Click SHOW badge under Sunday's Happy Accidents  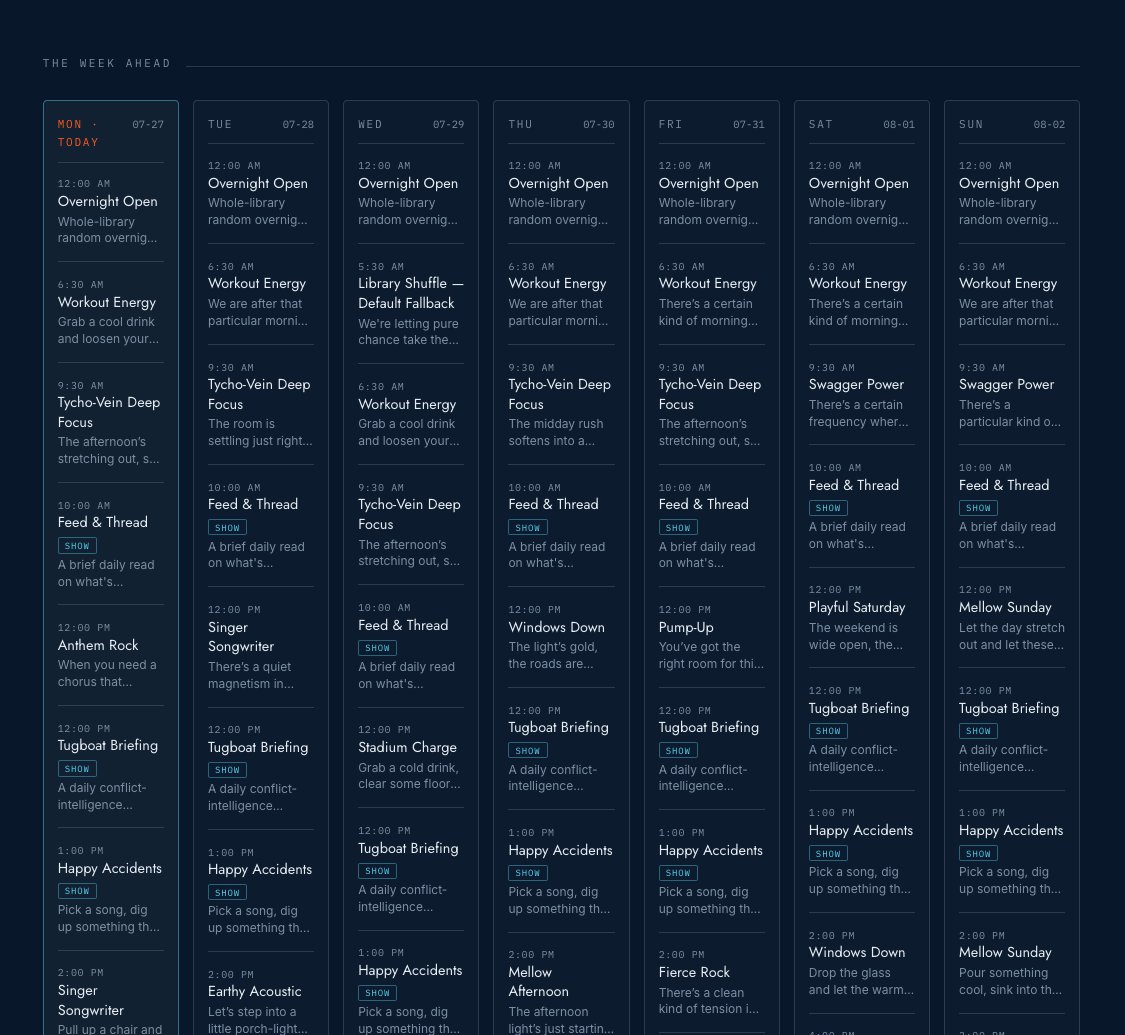pos(978,854)
